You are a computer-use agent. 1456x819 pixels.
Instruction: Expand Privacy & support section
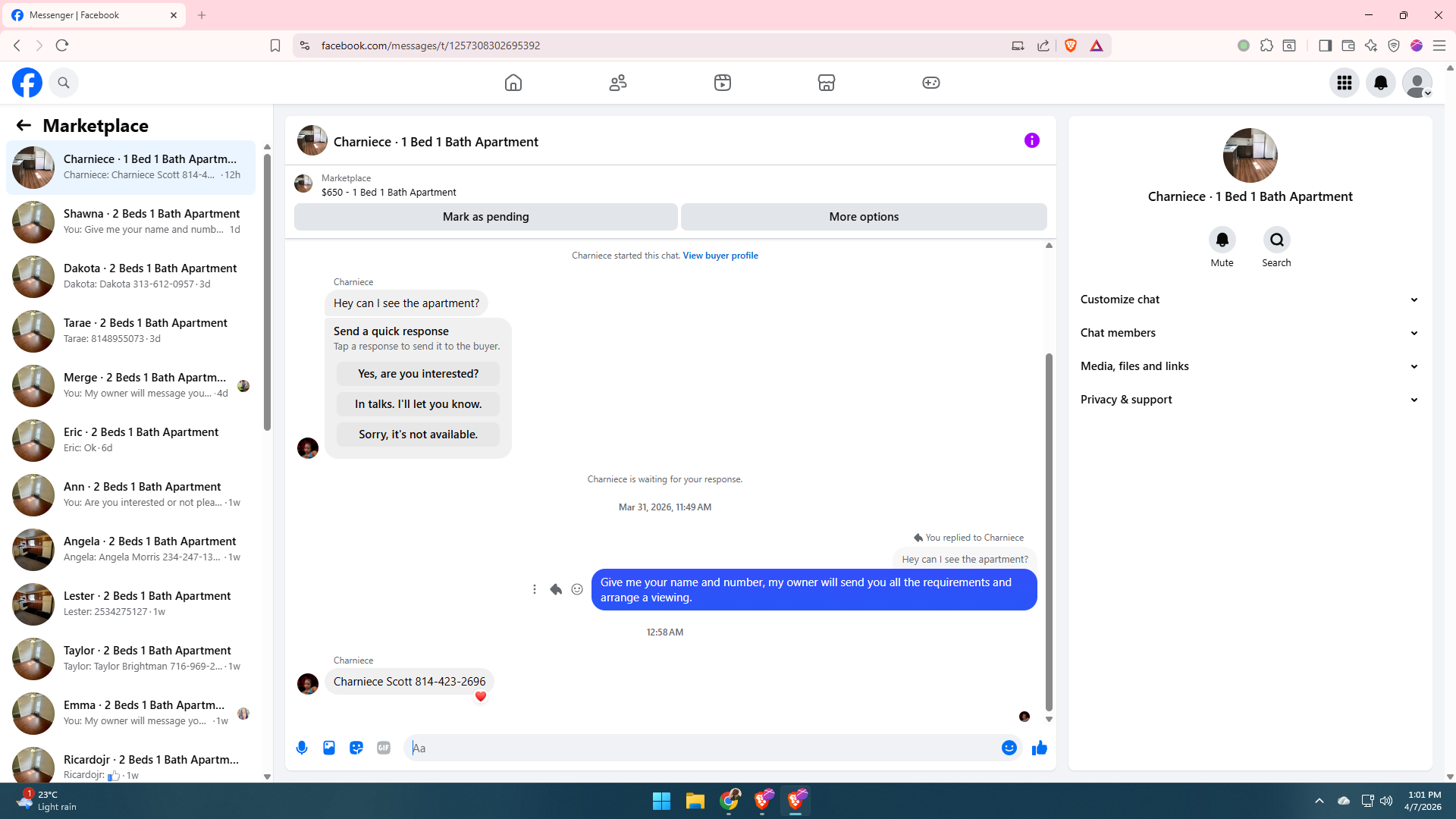(1250, 400)
